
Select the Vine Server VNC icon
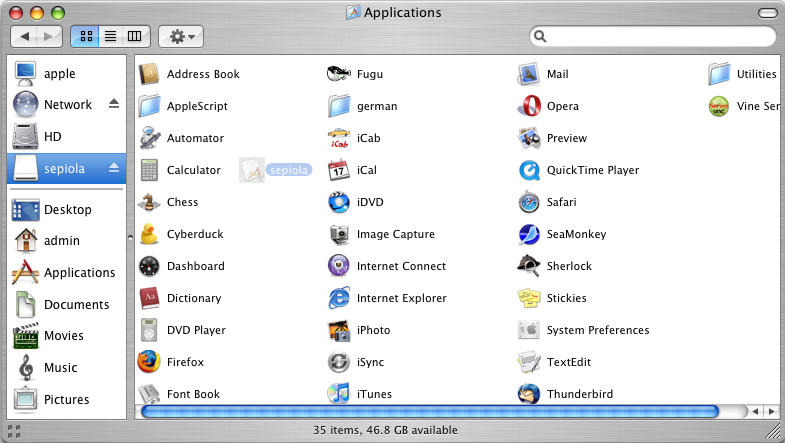point(718,106)
